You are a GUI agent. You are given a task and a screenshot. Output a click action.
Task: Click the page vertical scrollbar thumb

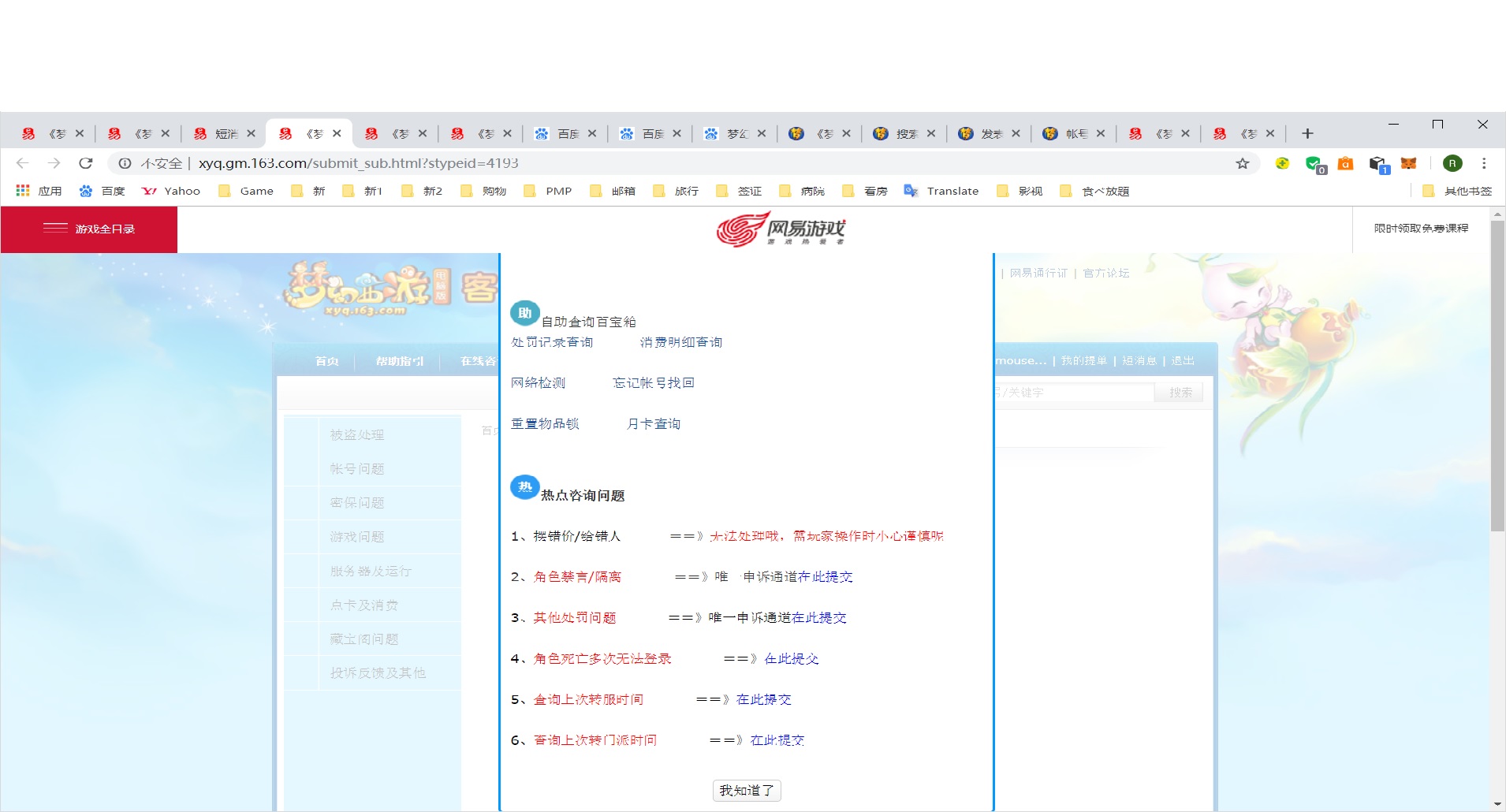[1497, 376]
